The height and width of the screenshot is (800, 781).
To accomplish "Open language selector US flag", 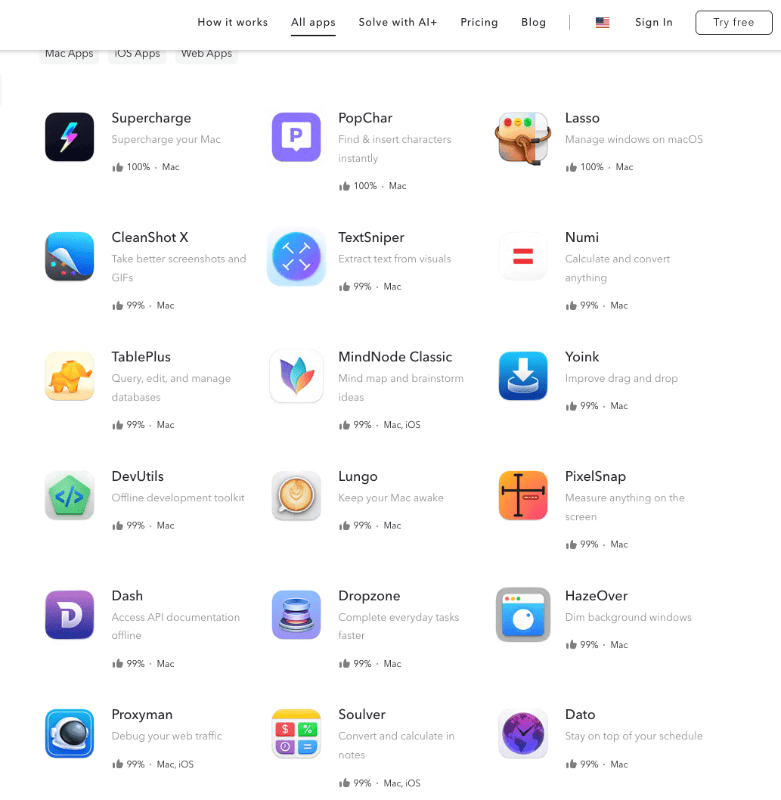I will click(x=602, y=22).
